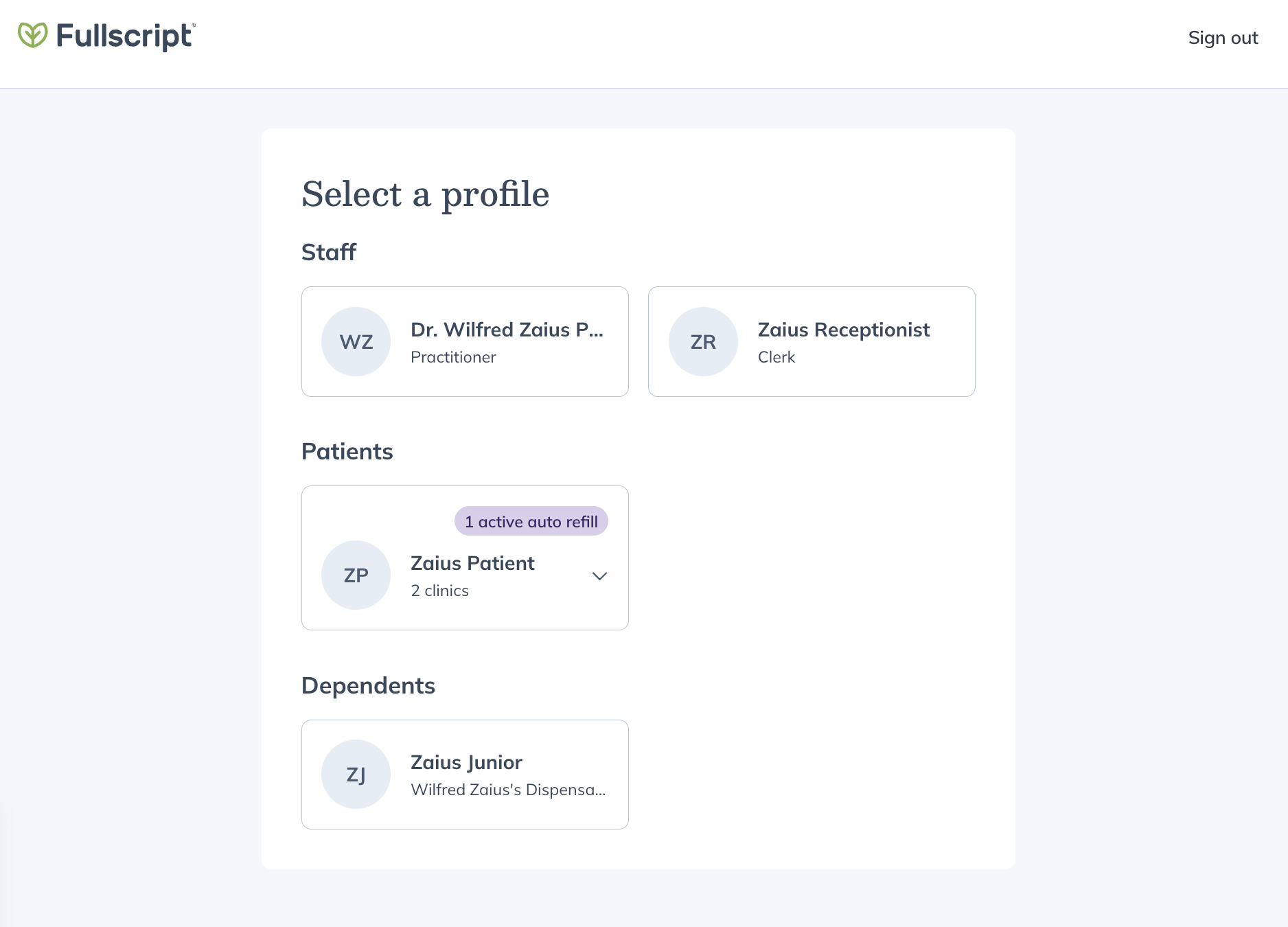Screen dimensions: 1288x927
Task: Click the Dependents section heading
Action: (x=368, y=686)
